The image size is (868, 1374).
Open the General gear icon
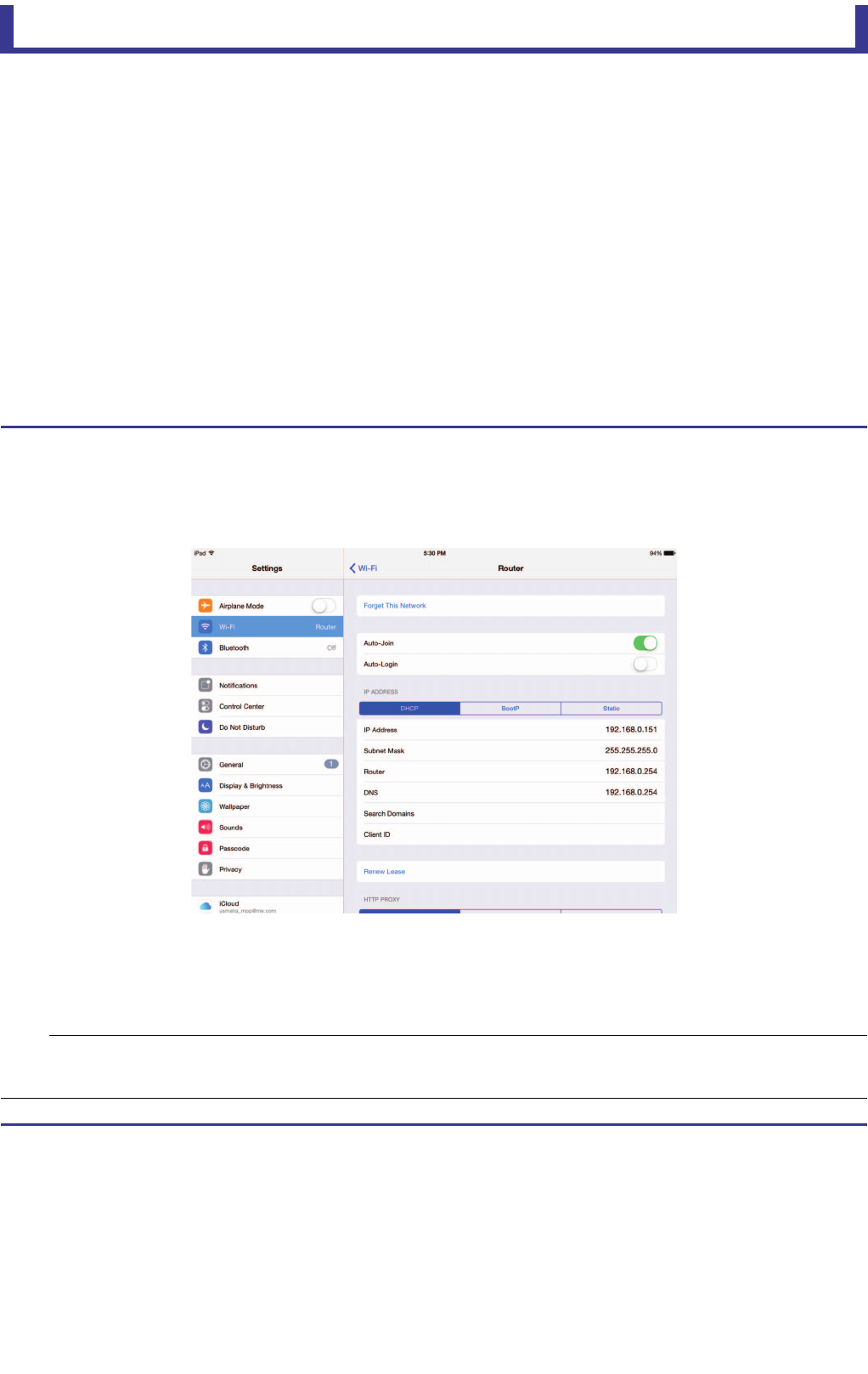[206, 765]
